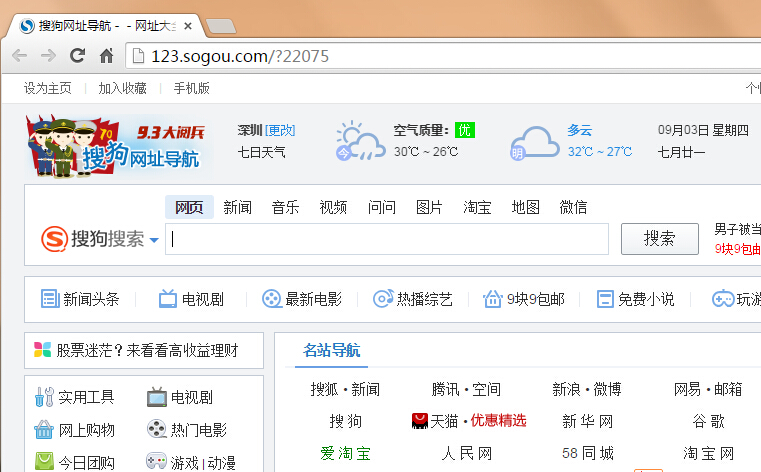
Task: Click the 今日团购 bag icon
Action: 44,461
